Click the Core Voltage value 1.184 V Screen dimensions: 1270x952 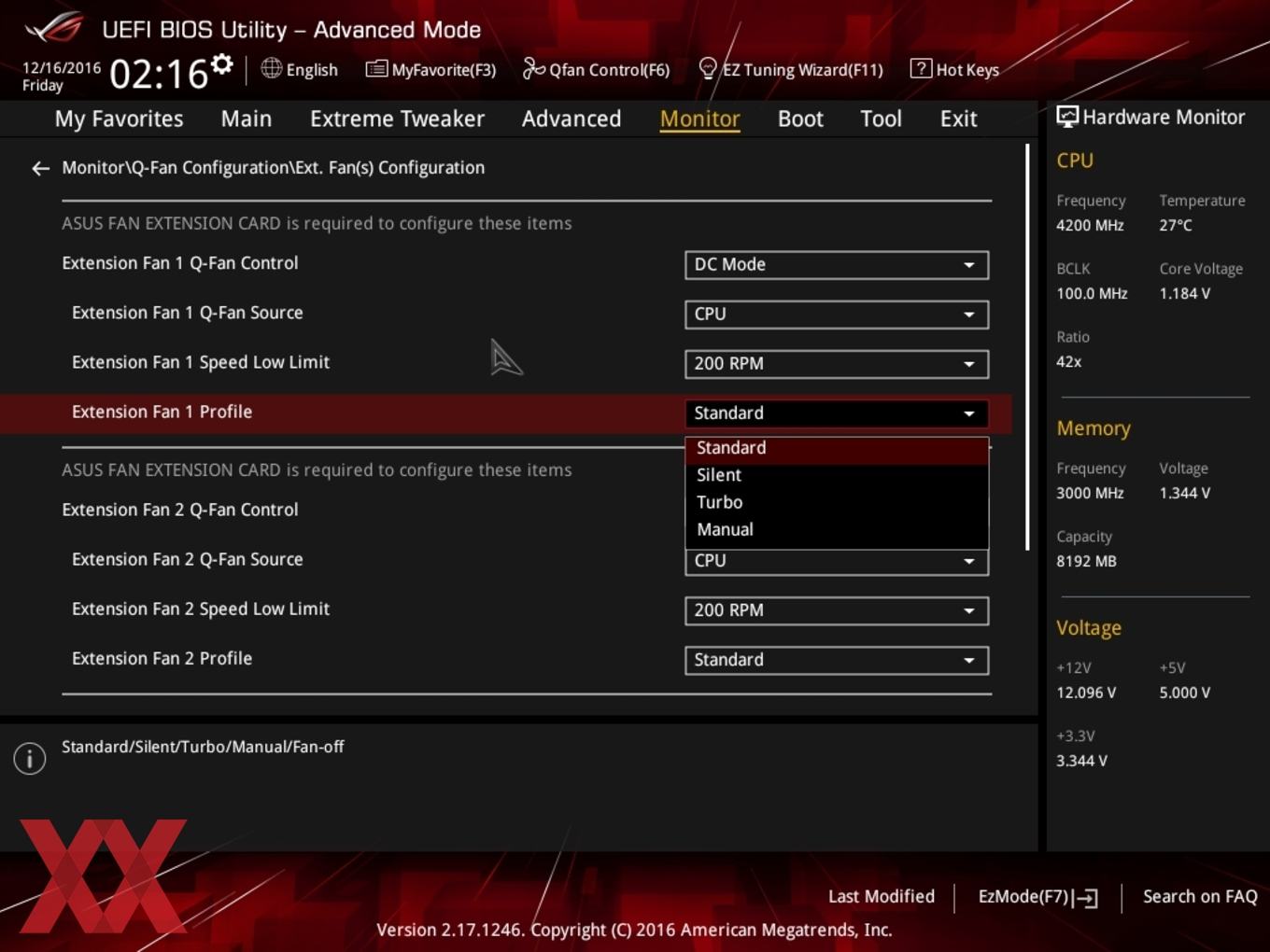click(1184, 293)
